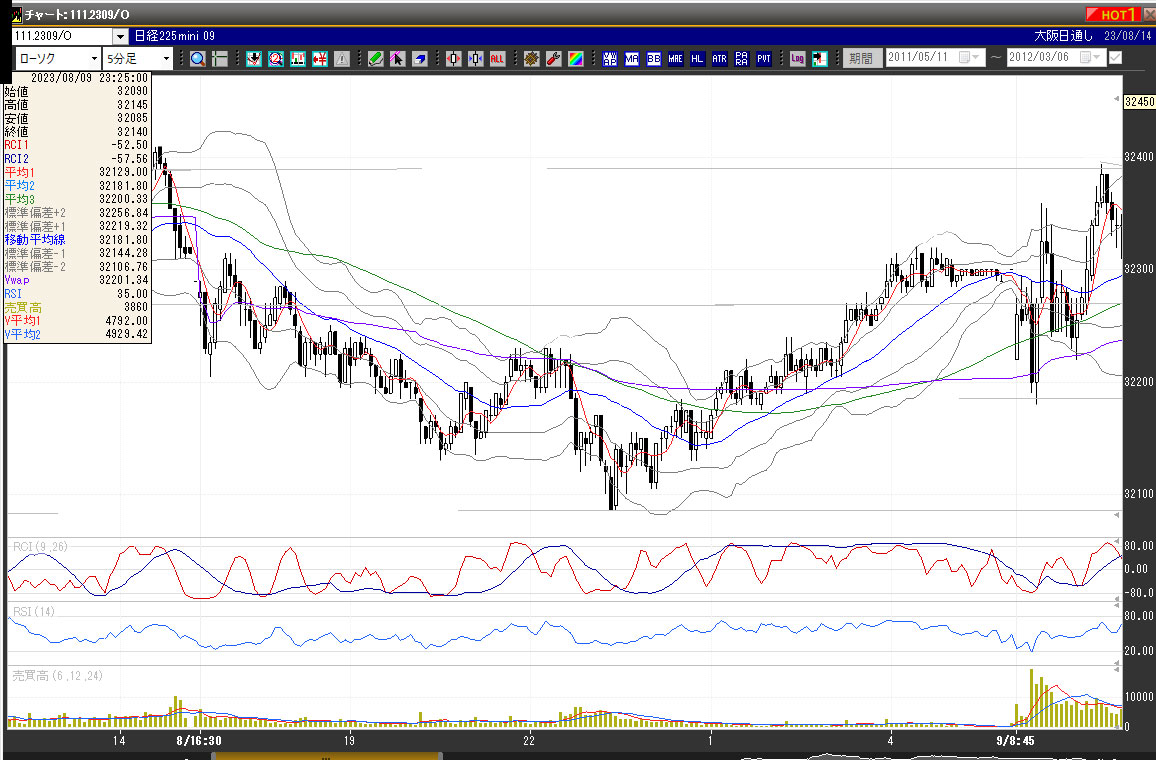This screenshot has height=760, width=1156.
Task: Click the 標準偏差+2 row in data panel
Action: click(77, 212)
